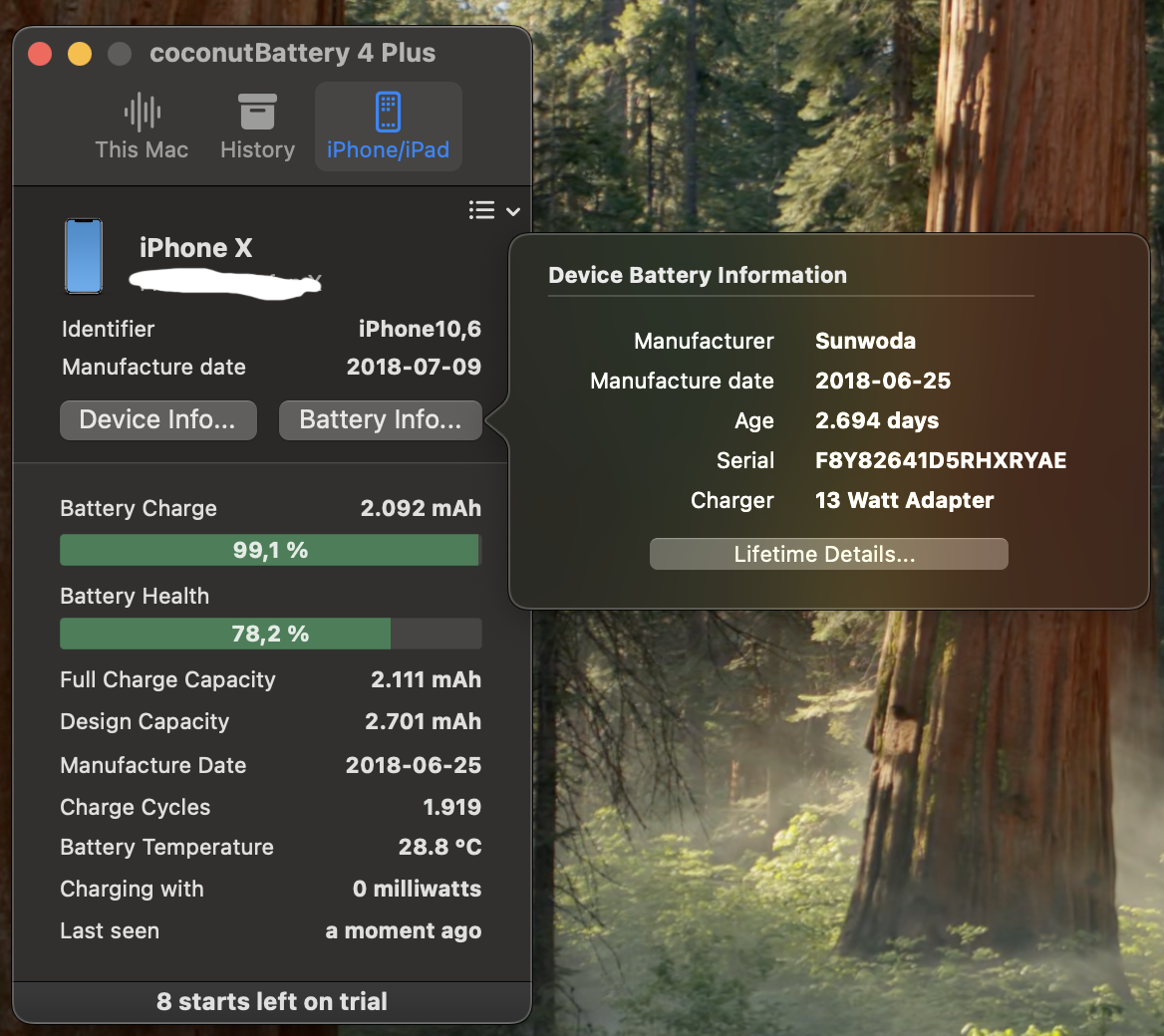Screen dimensions: 1164x1036
Task: Click the Battery Health label
Action: pos(135,596)
